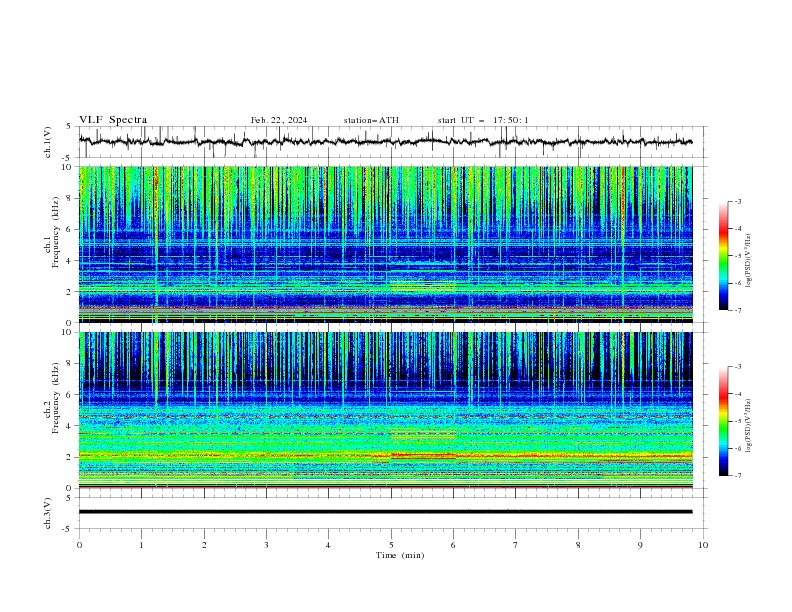Screen dimensions: 792x612
Task: Click the ch.2 frequency spectrogram panel
Action: (x=385, y=410)
